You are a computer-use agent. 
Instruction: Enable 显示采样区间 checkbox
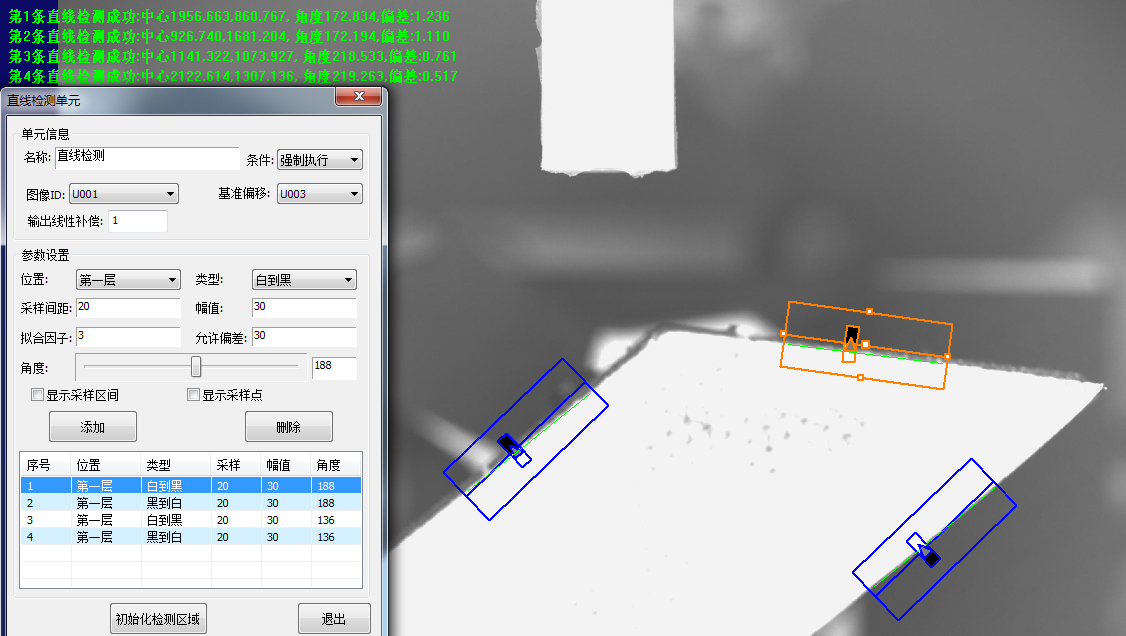coord(38,395)
